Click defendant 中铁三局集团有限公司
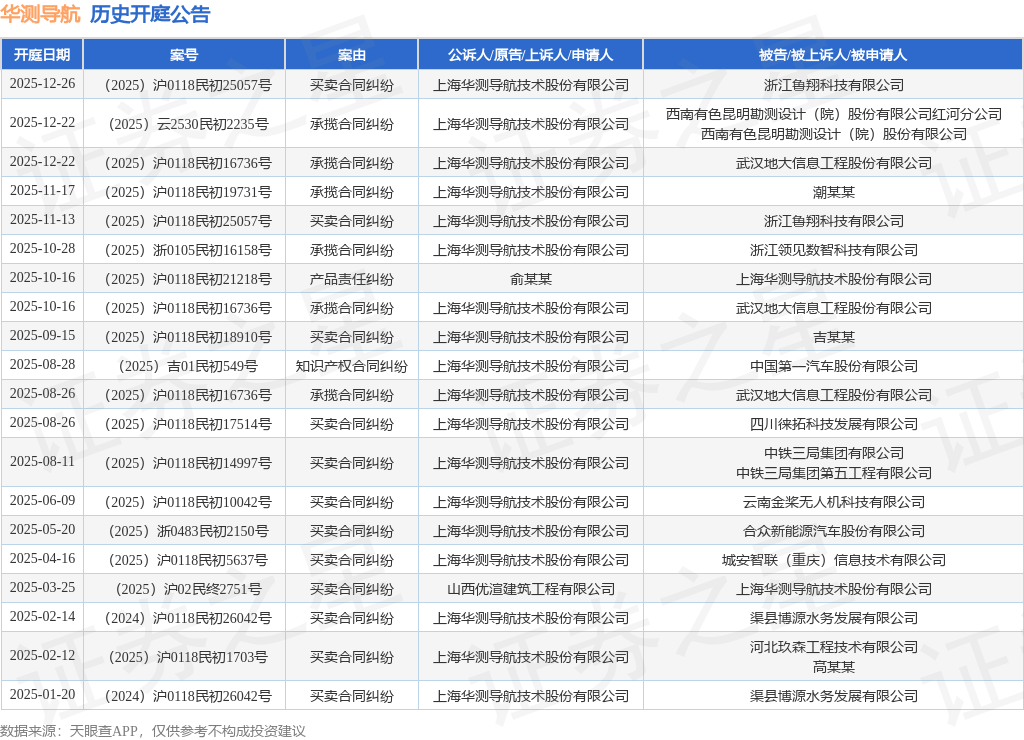 (x=834, y=453)
